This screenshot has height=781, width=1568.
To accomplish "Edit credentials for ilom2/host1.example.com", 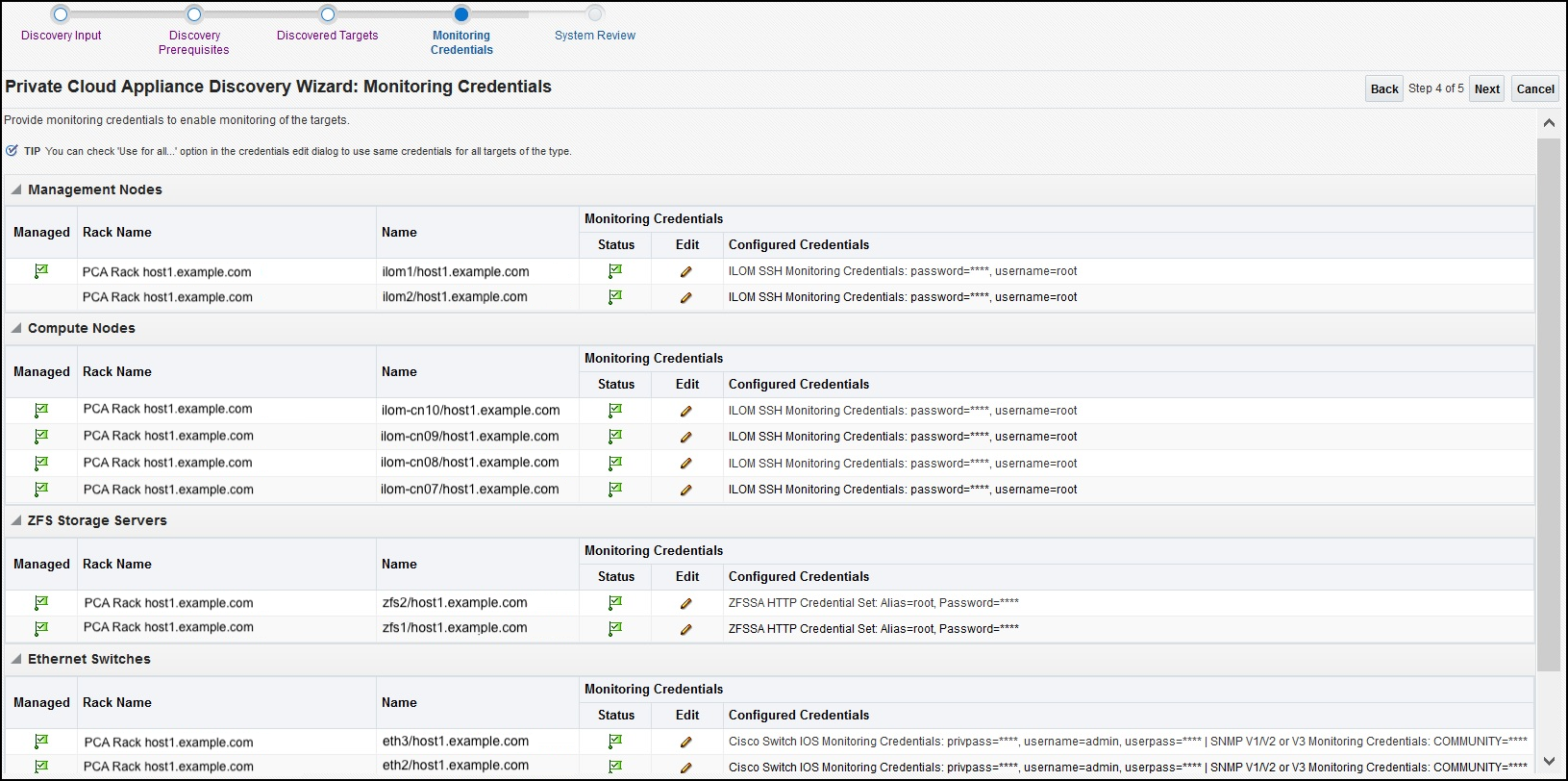I will (x=686, y=297).
